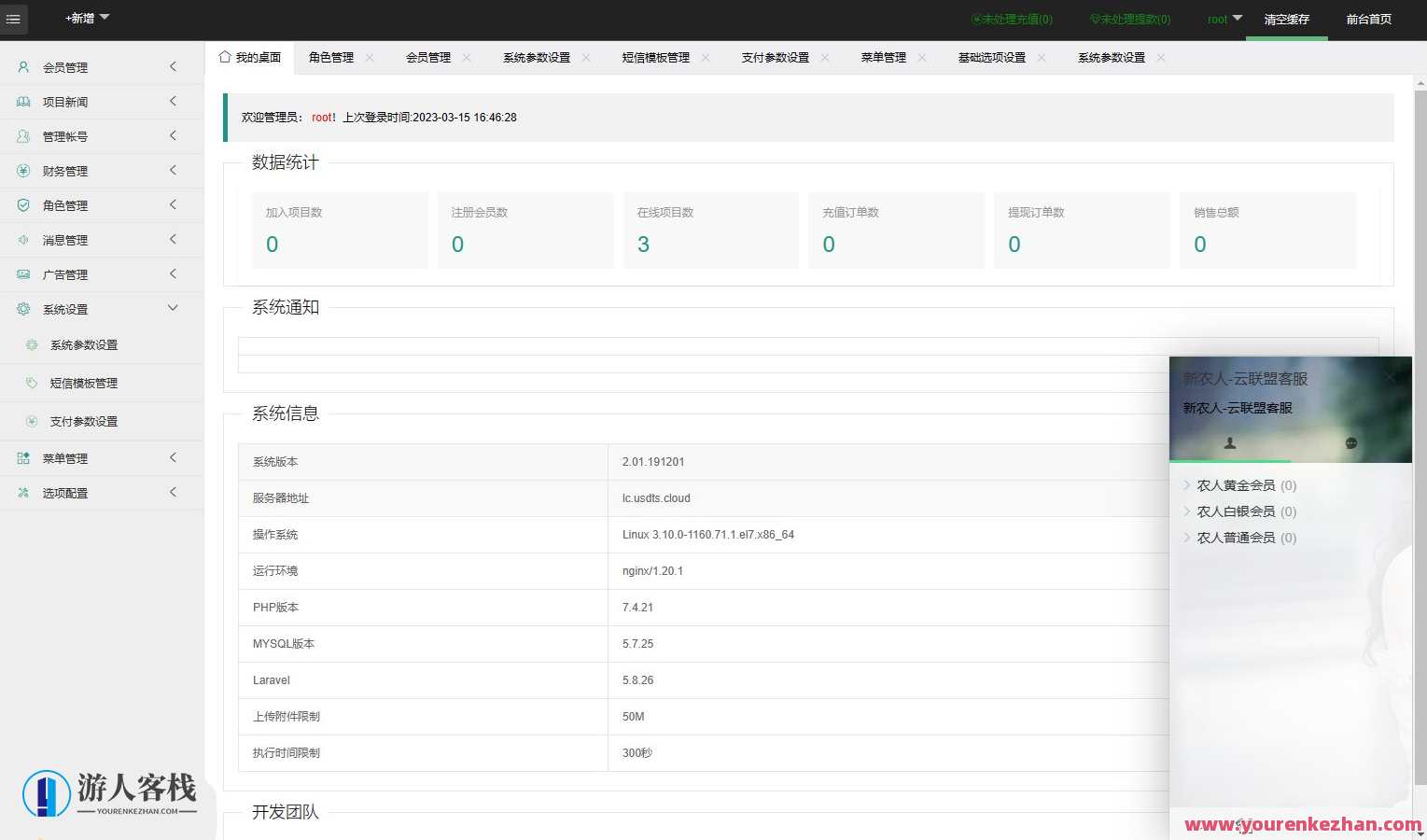The width and height of the screenshot is (1427, 840).
Task: Click the main page vertical scrollbar
Action: 1420,439
